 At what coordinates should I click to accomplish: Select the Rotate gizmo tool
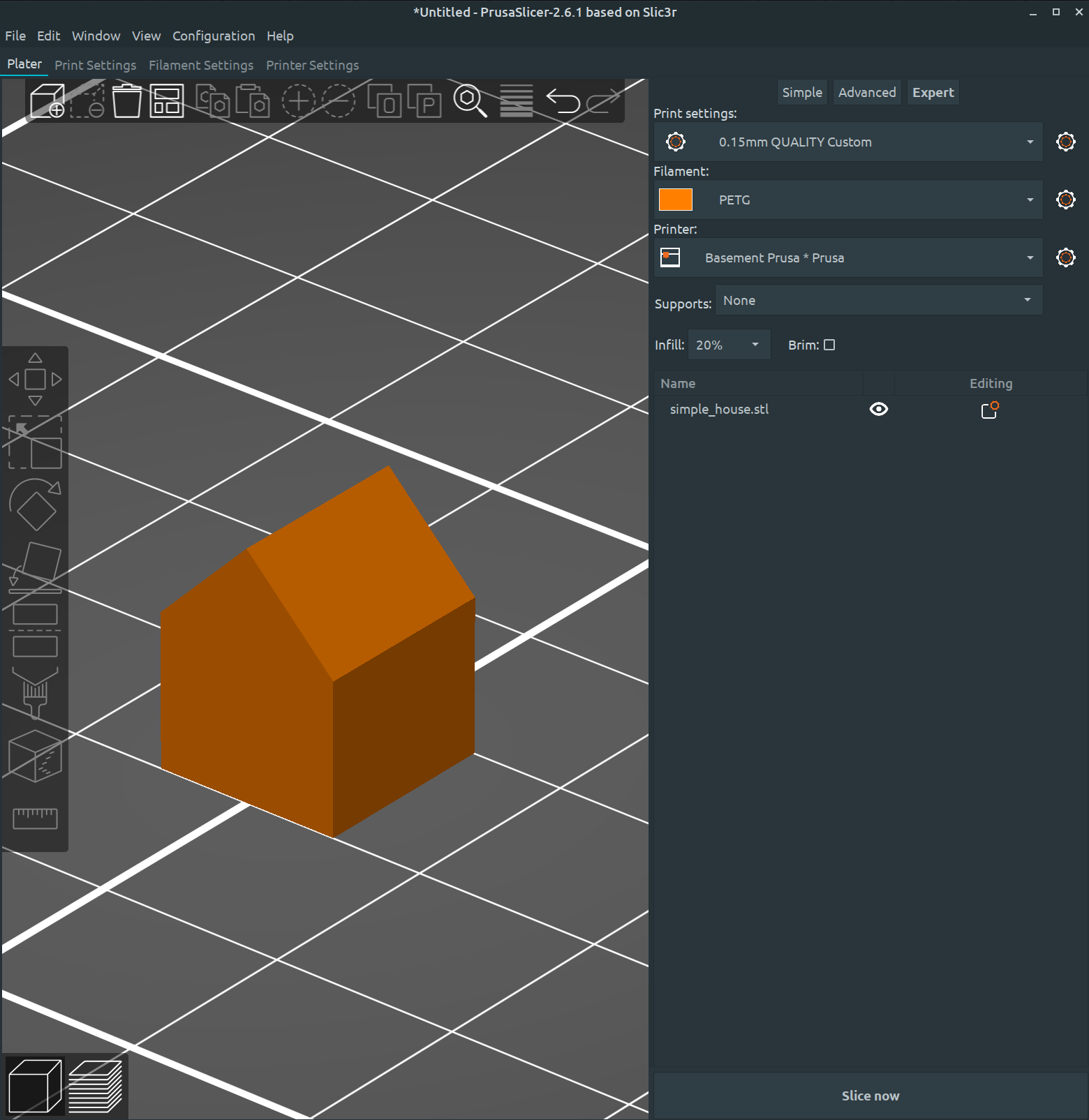click(35, 505)
